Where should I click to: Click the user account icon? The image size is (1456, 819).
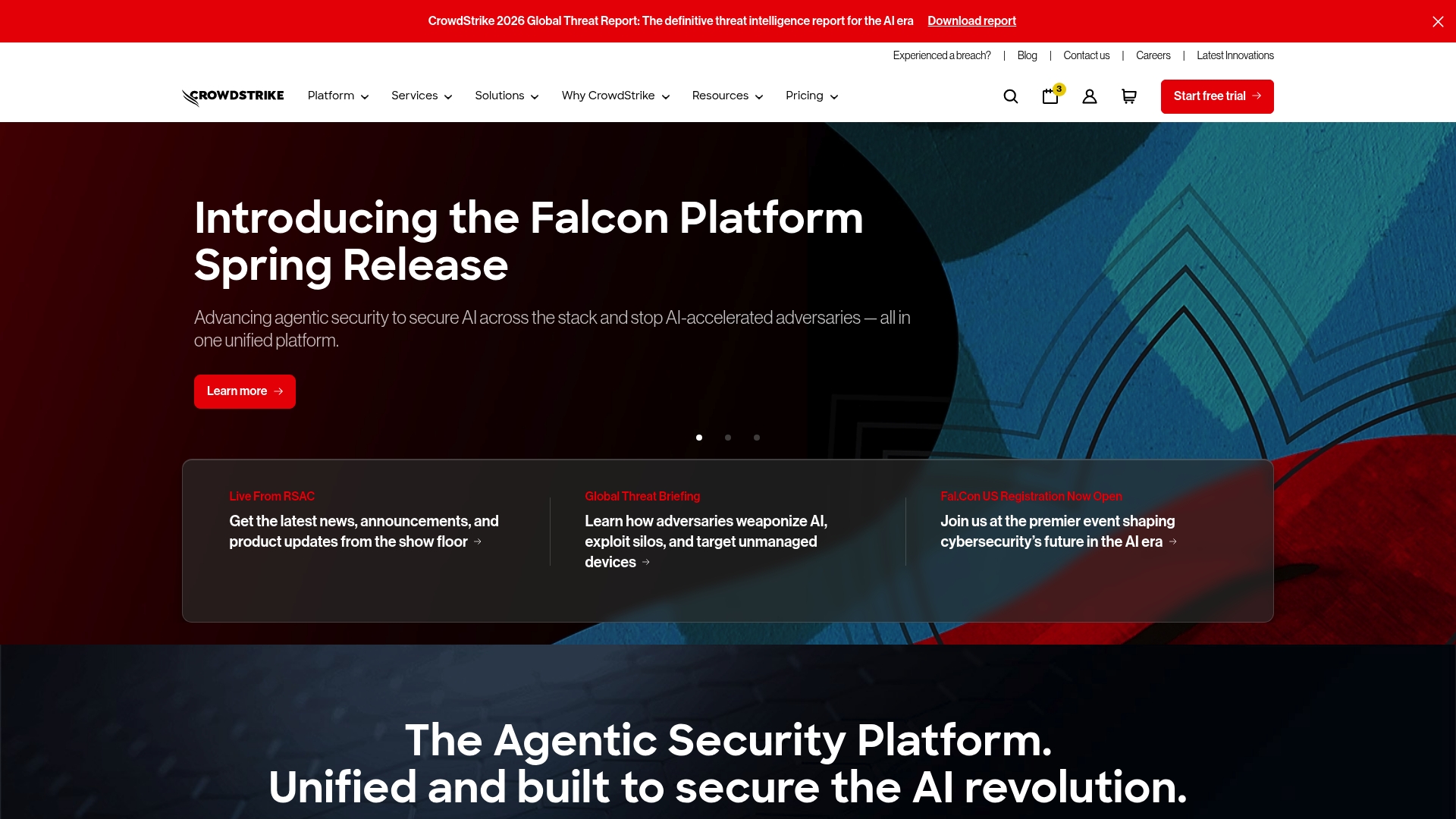(1090, 96)
